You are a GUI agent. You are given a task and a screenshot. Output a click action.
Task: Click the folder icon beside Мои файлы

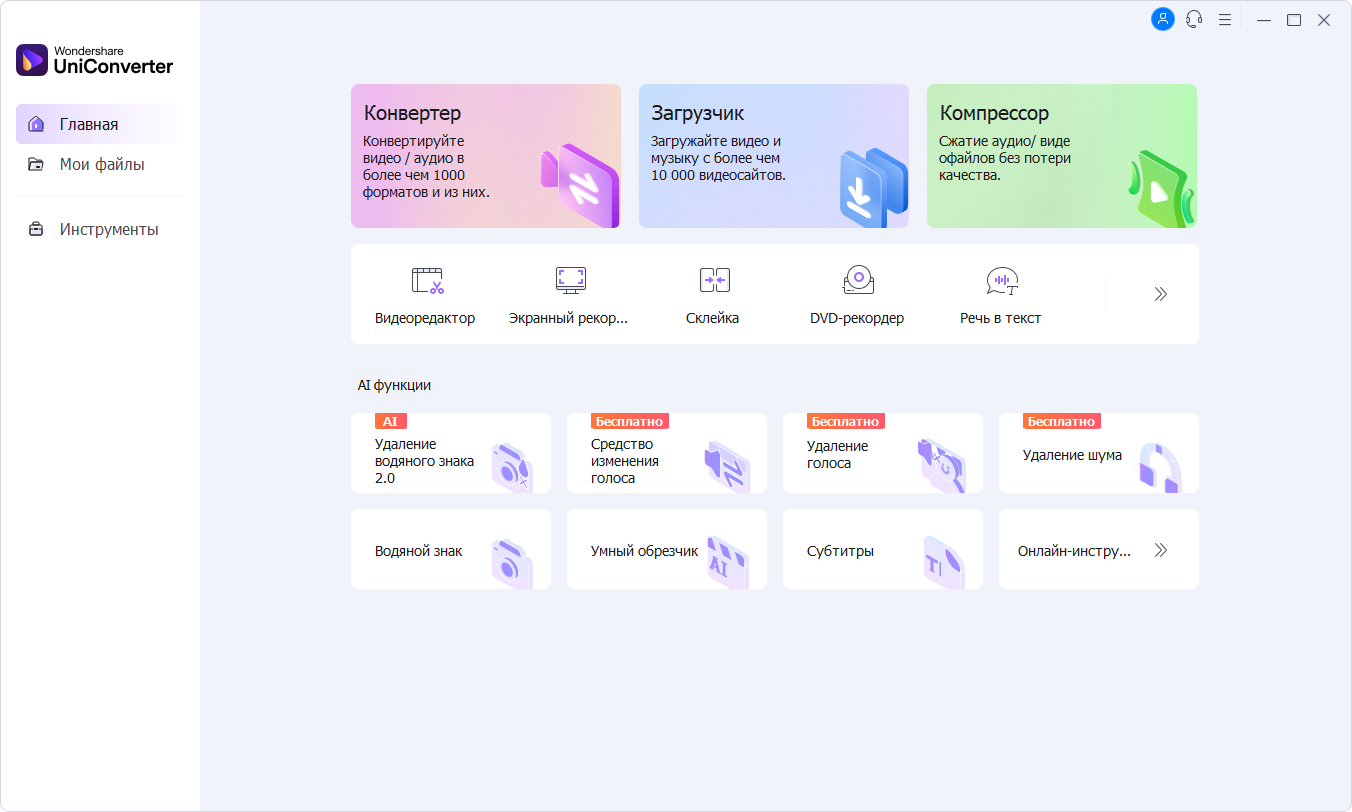point(36,164)
